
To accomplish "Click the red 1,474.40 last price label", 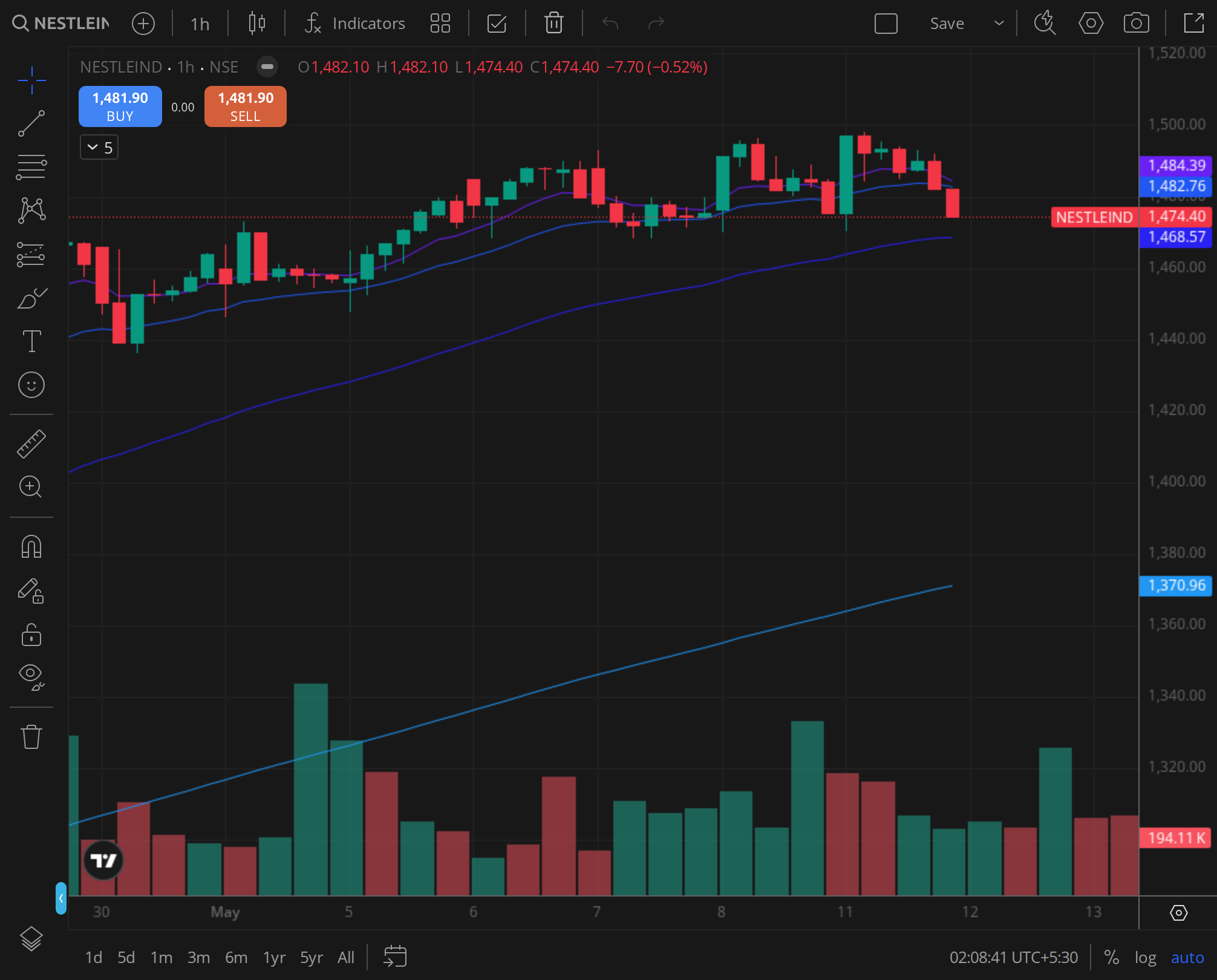I will coord(1176,217).
